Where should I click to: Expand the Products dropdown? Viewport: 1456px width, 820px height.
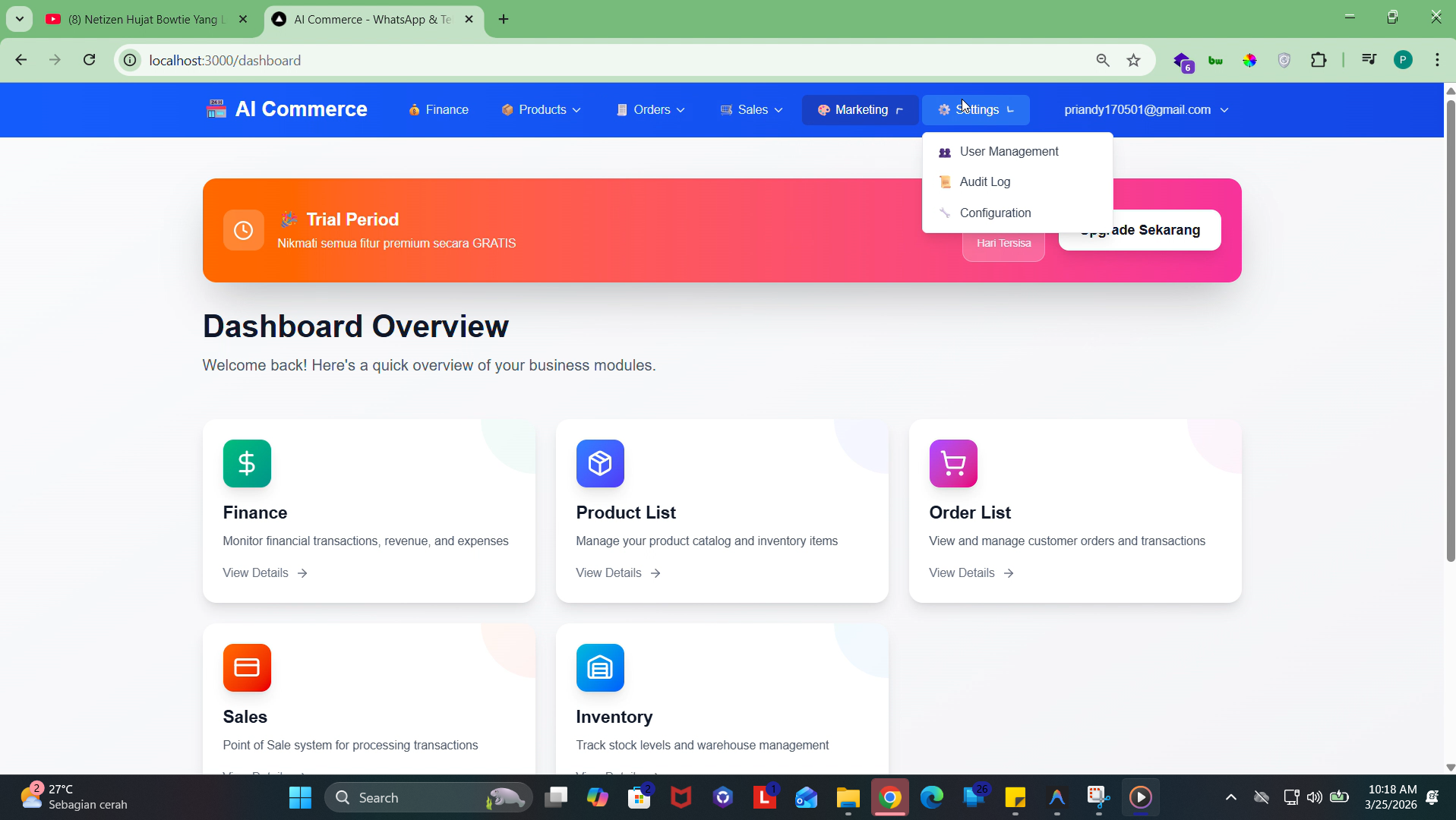click(541, 109)
